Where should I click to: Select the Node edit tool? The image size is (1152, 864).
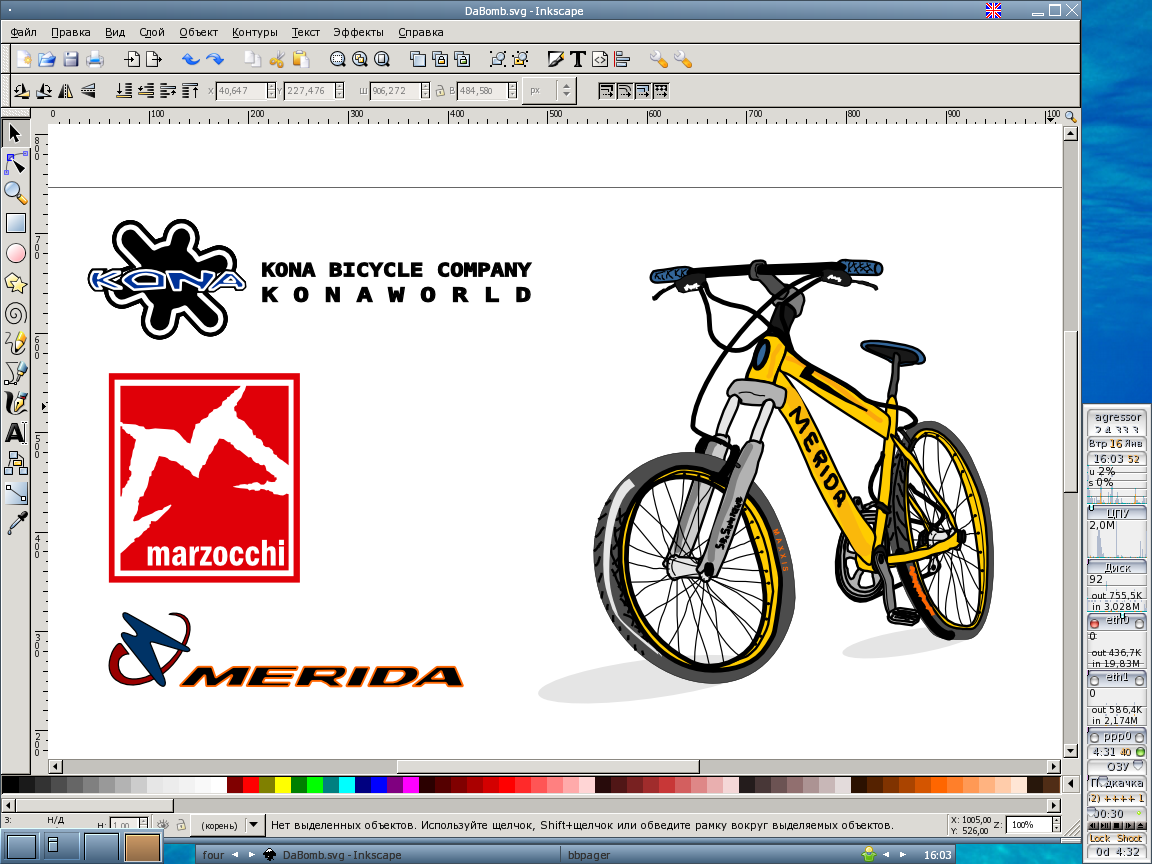(x=15, y=162)
